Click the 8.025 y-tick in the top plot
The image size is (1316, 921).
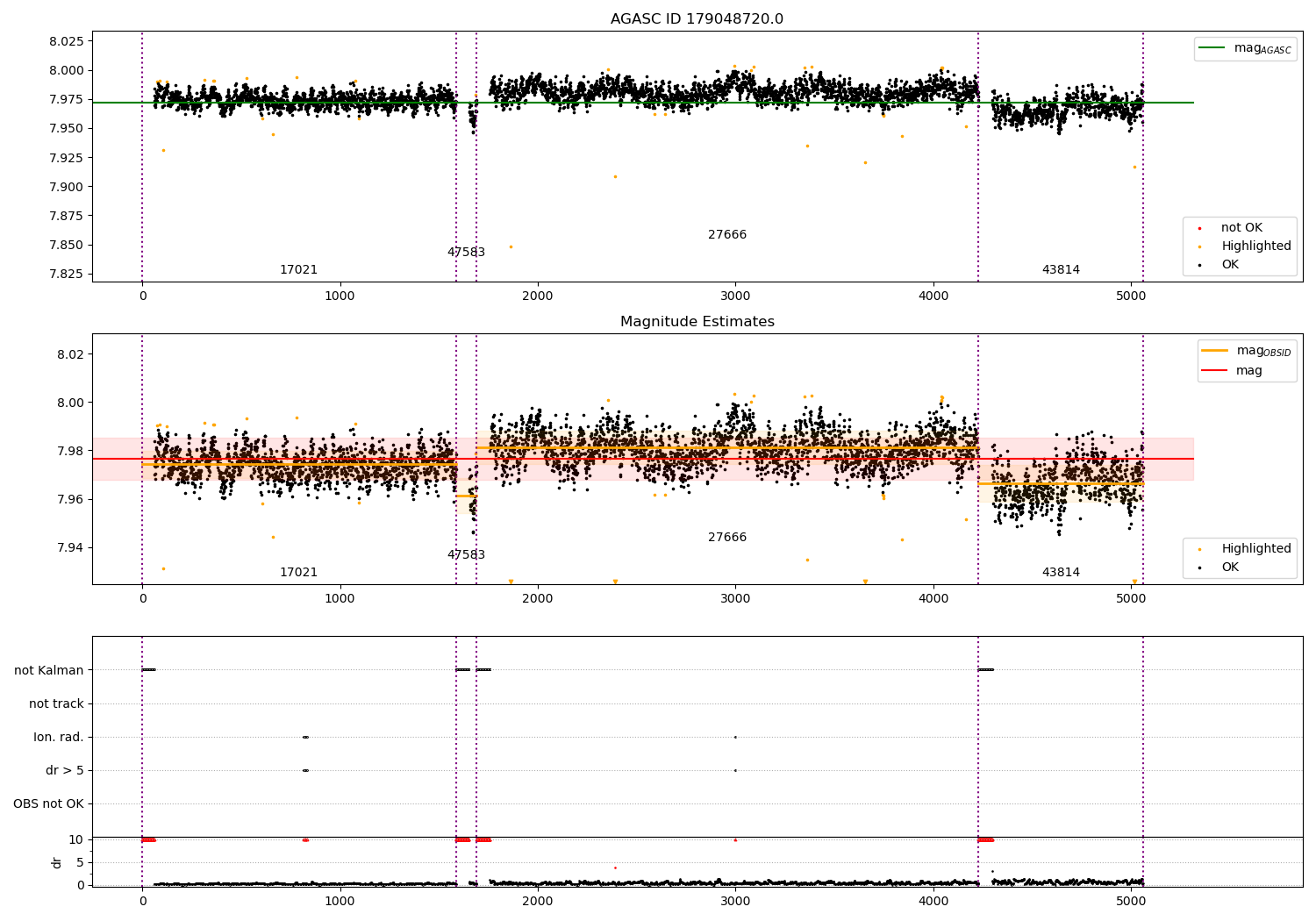66,42
